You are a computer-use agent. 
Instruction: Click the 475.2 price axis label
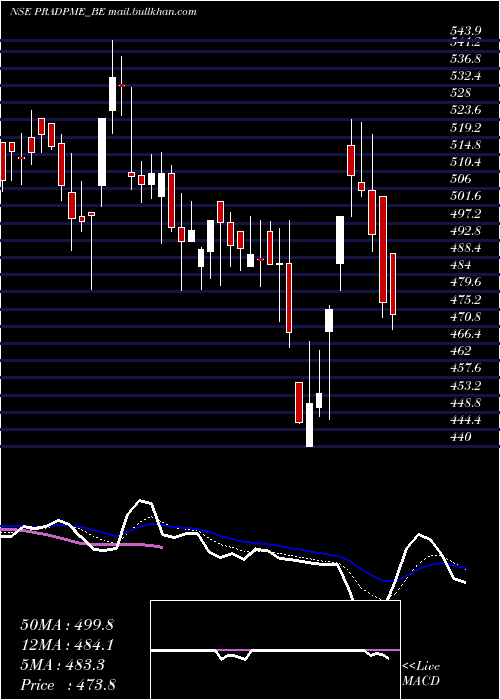[466, 299]
